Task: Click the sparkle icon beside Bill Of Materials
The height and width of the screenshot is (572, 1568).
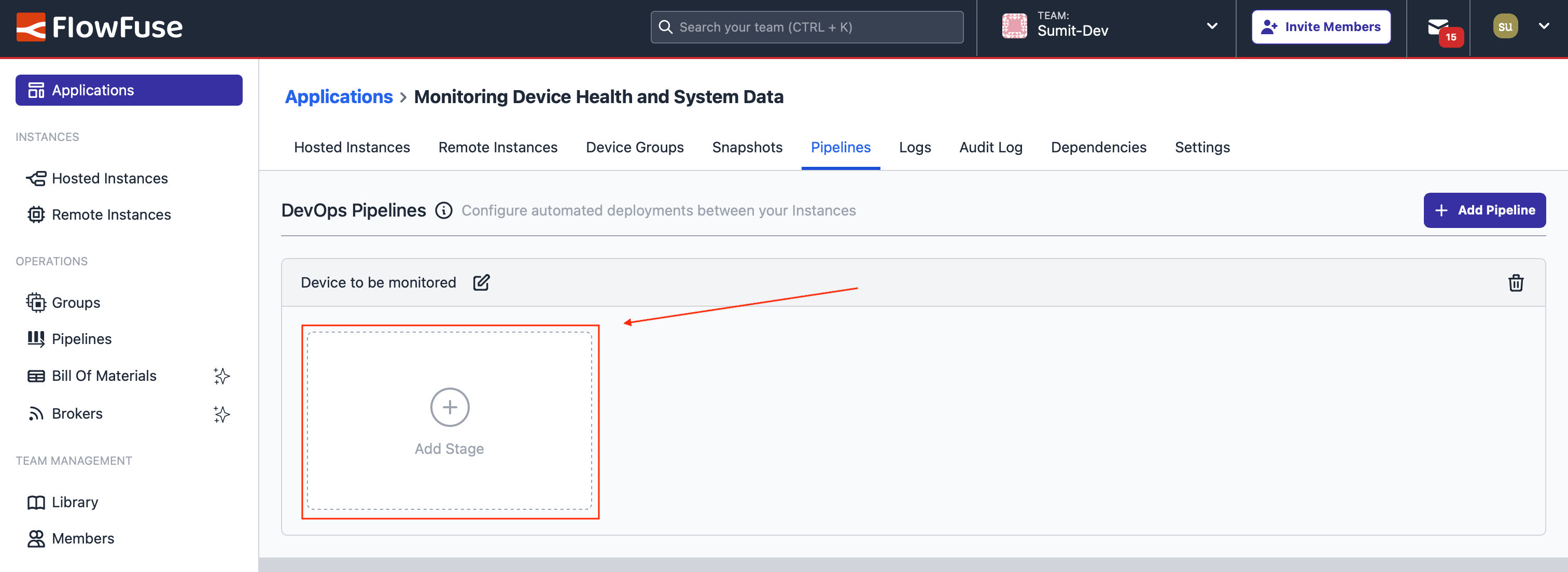Action: point(221,376)
